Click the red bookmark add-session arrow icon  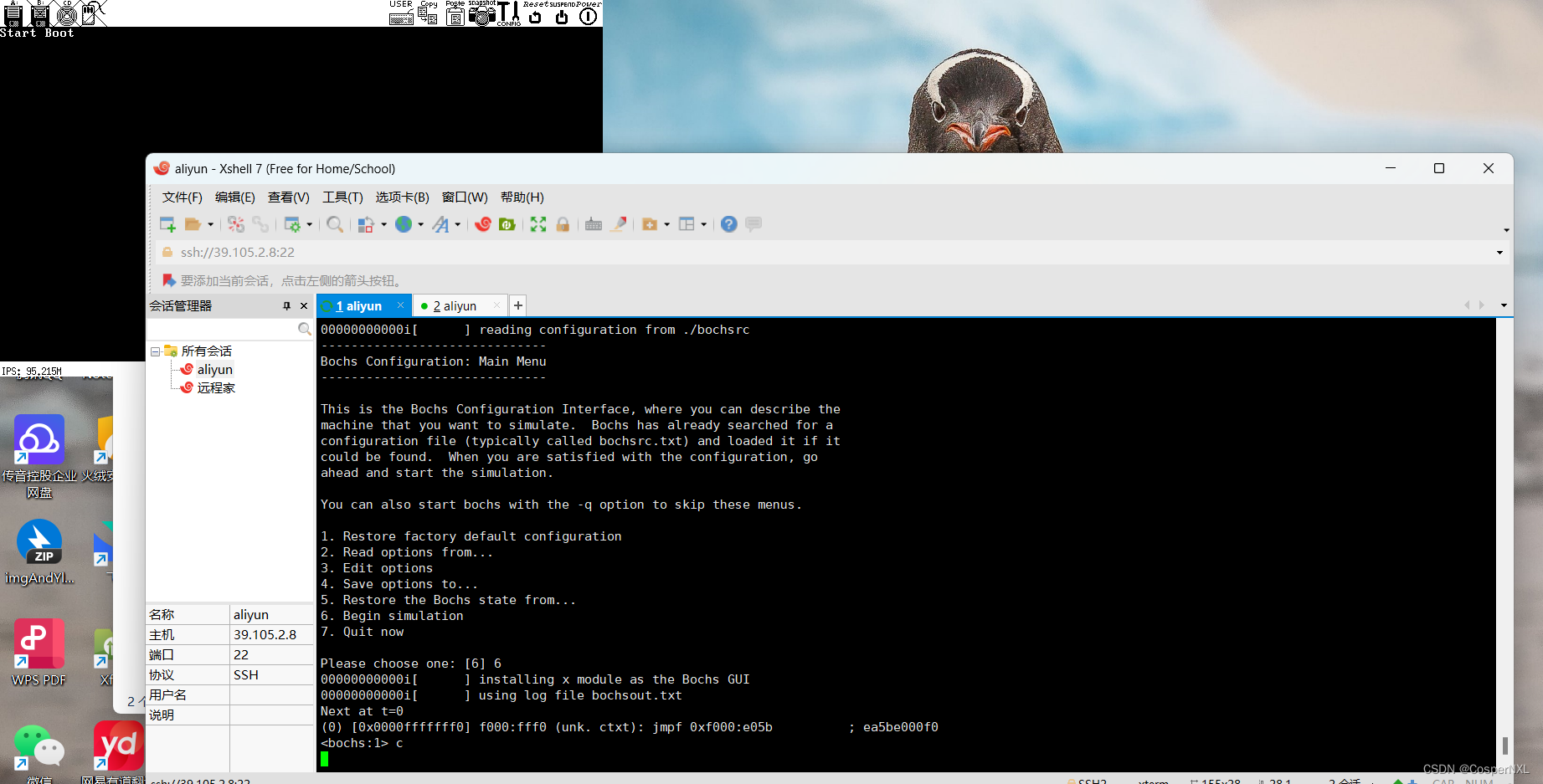point(168,280)
